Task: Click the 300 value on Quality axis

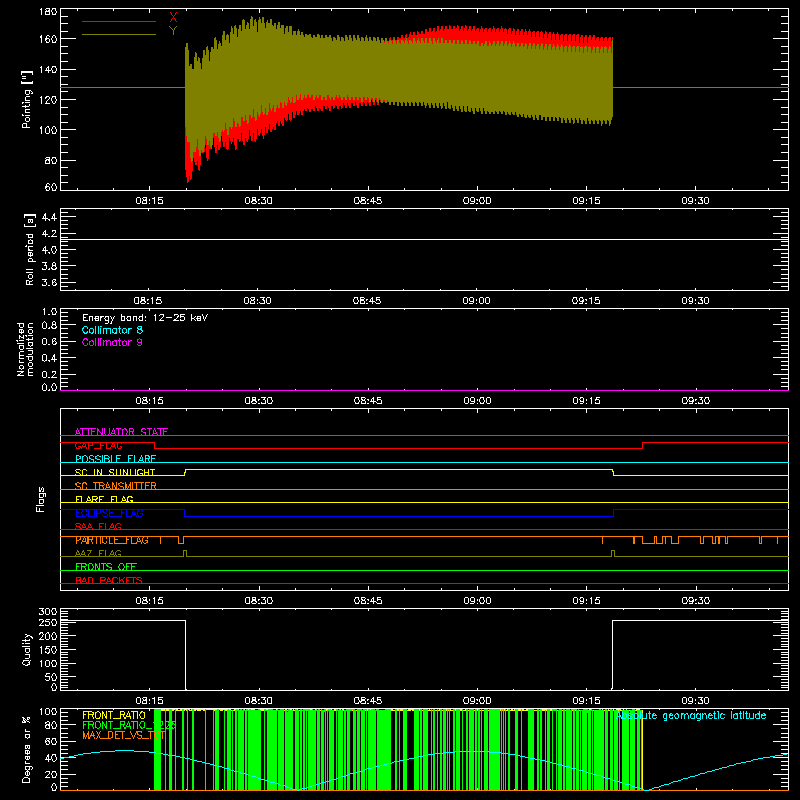Action: pyautogui.click(x=48, y=612)
